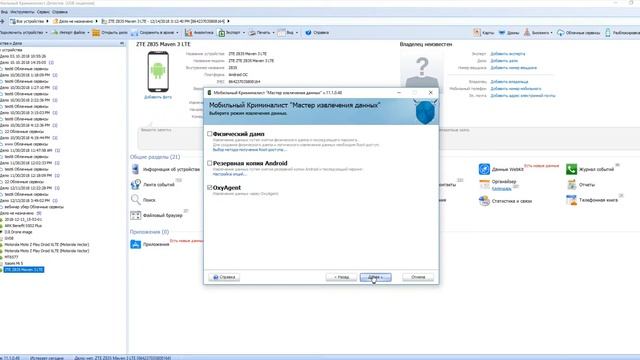This screenshot has width=640, height=360.
Task: Check the Физический дамп option
Action: (210, 134)
